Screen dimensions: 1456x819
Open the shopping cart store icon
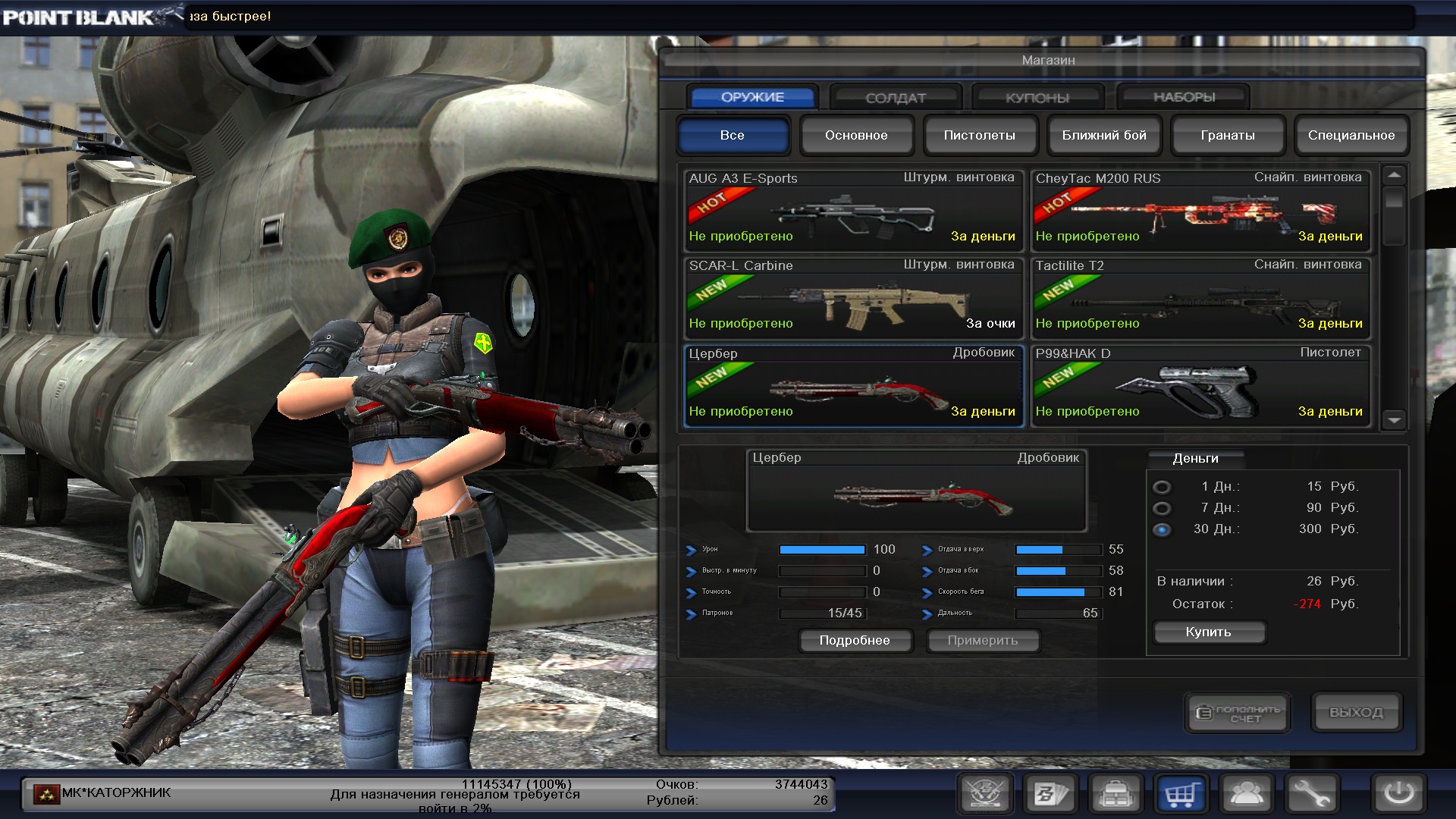point(1181,794)
